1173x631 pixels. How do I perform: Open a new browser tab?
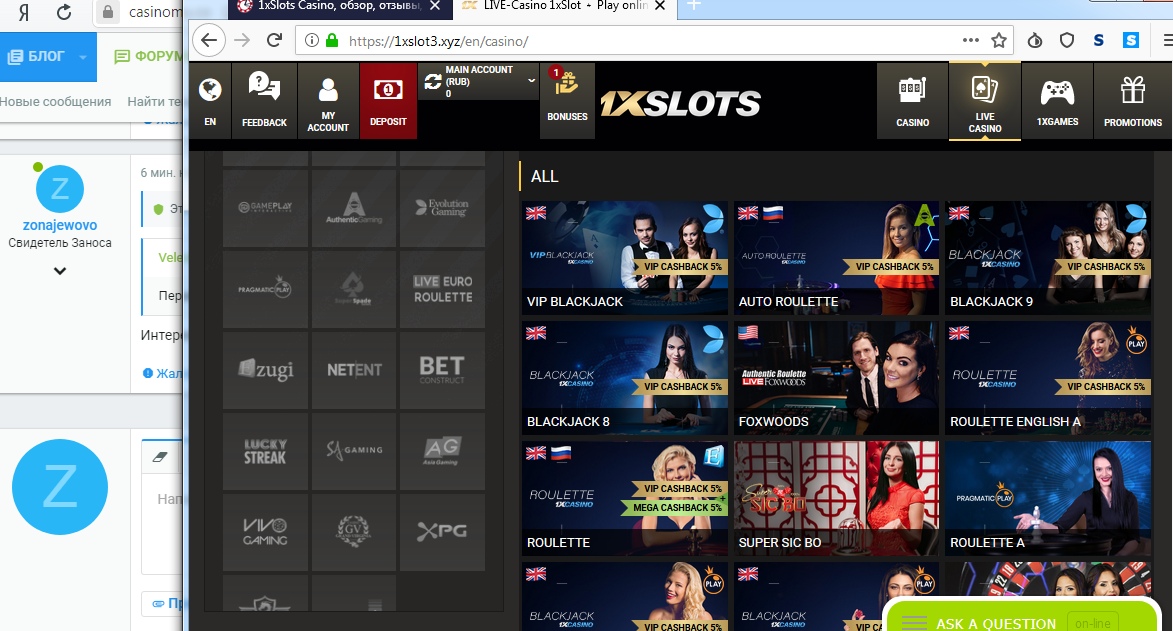(x=693, y=6)
